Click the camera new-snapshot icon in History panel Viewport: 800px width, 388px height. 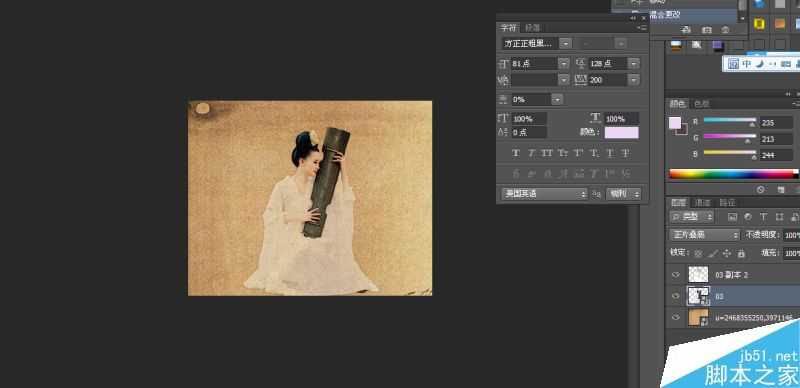click(x=707, y=30)
